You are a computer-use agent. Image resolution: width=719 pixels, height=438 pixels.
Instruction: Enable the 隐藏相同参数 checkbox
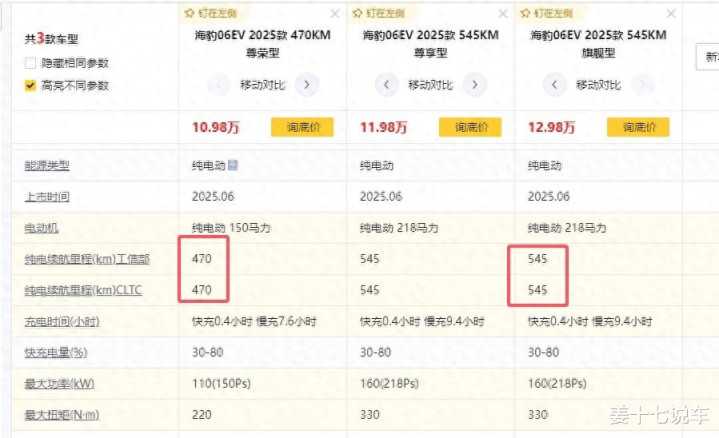pyautogui.click(x=30, y=63)
